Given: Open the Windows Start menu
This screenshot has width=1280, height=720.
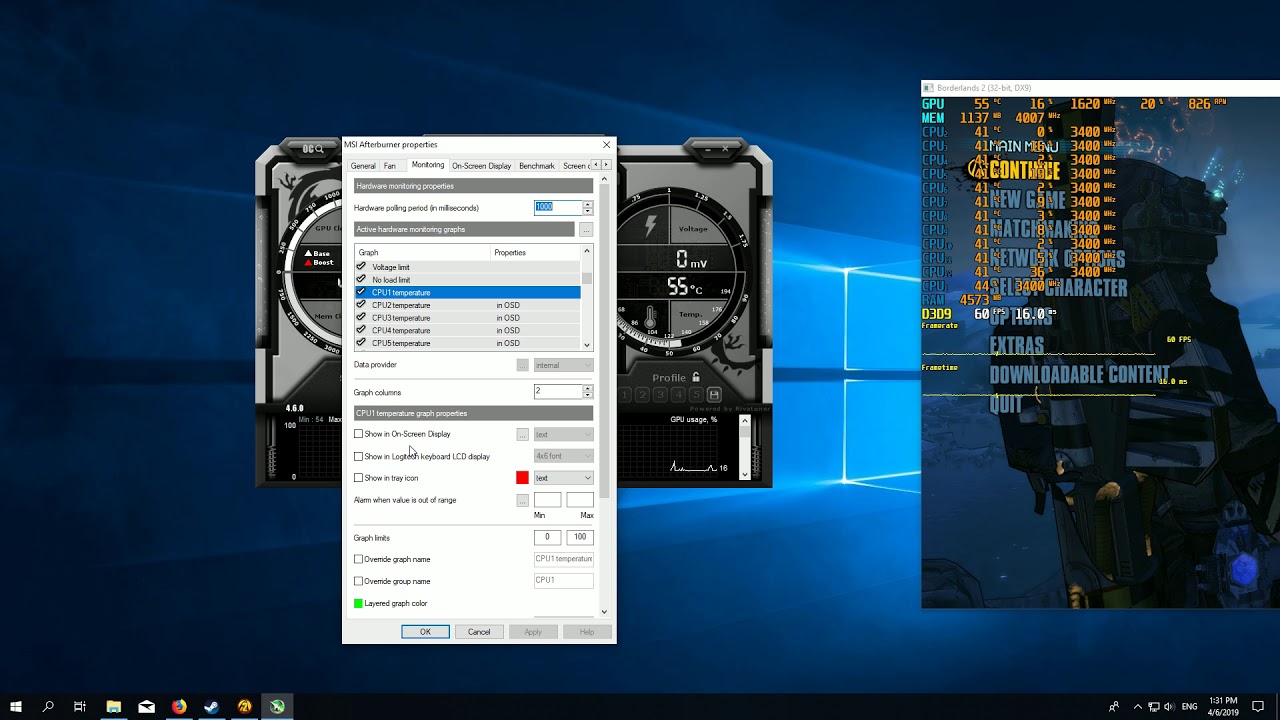Looking at the screenshot, I should pos(16,706).
